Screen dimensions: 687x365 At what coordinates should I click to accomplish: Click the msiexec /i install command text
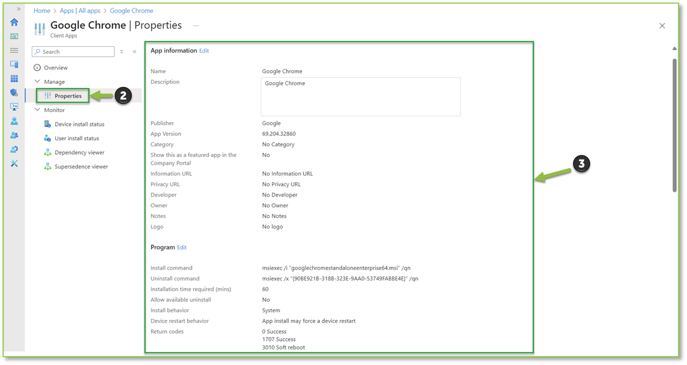tap(336, 268)
